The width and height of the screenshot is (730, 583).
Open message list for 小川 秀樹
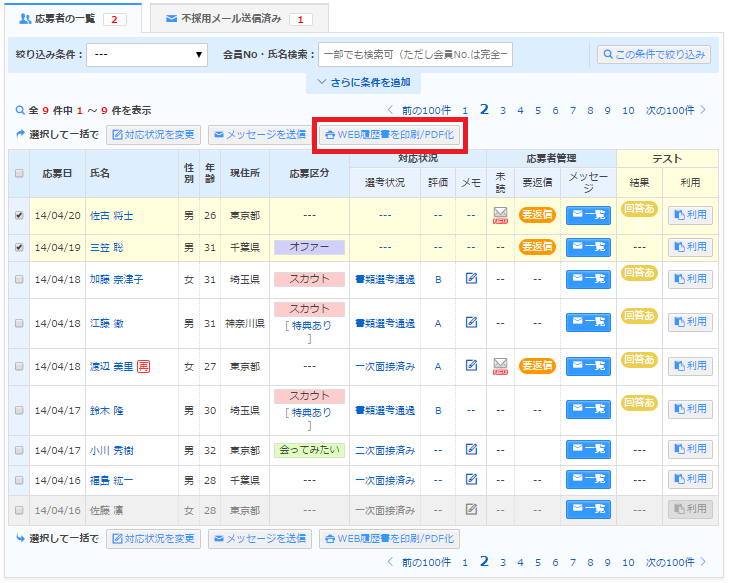588,449
